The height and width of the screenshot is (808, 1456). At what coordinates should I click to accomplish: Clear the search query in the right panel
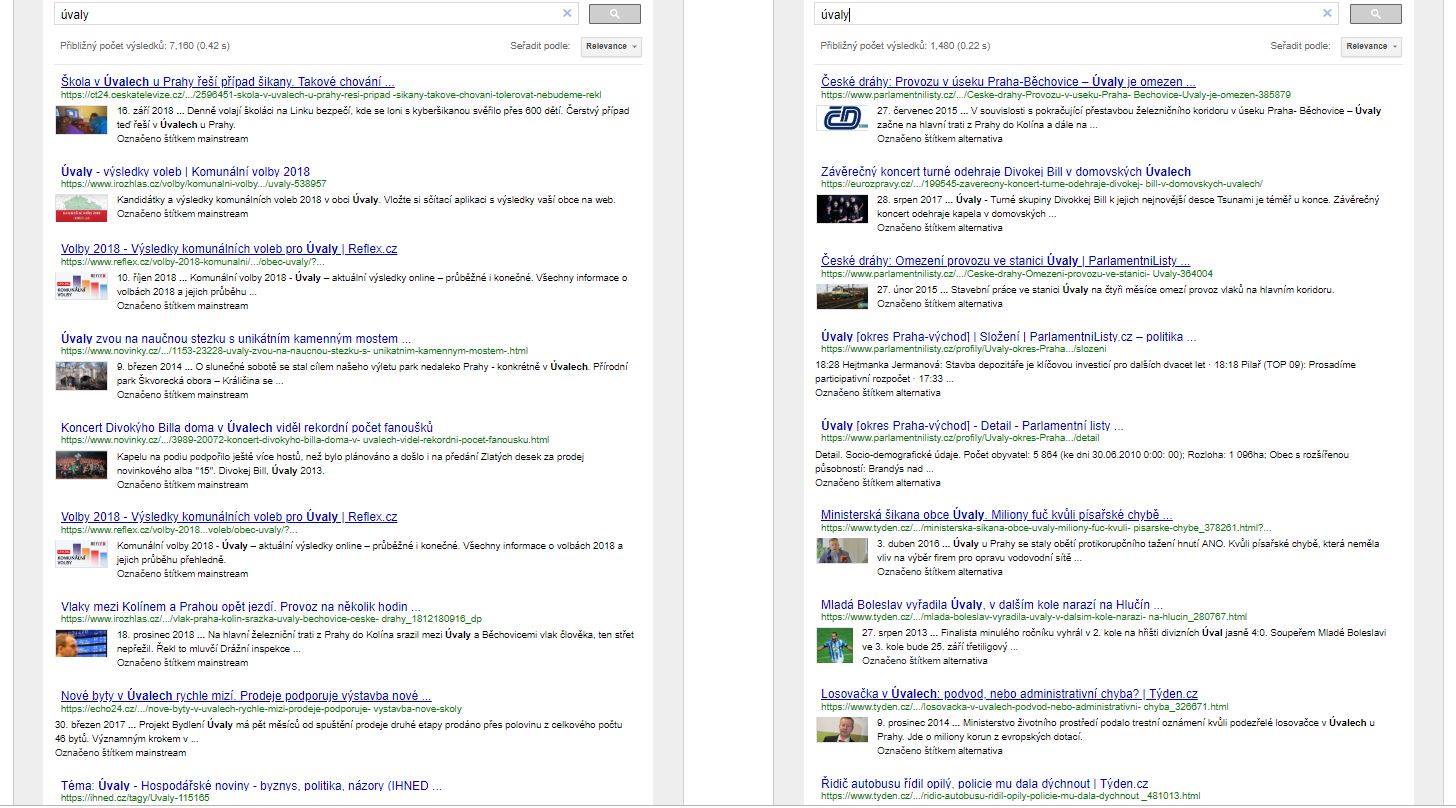(x=1327, y=14)
